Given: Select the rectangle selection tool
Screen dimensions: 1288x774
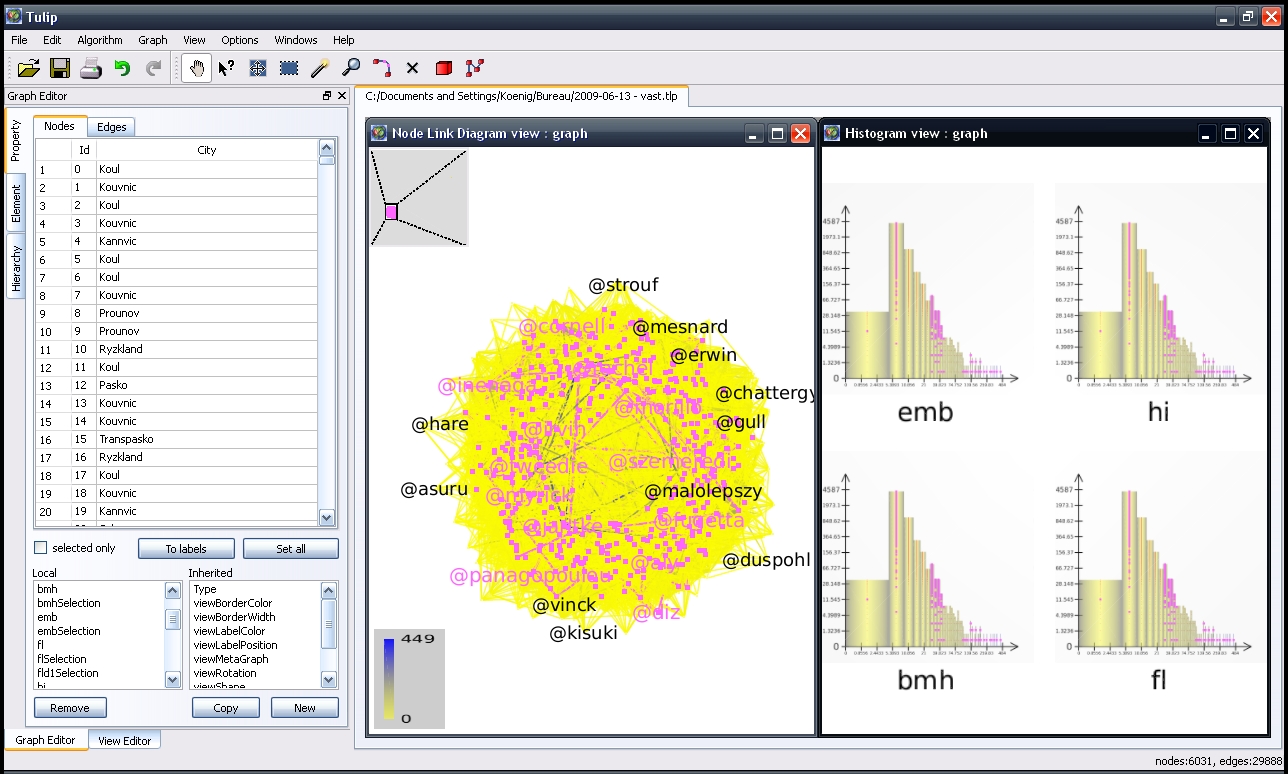Looking at the screenshot, I should pos(289,68).
